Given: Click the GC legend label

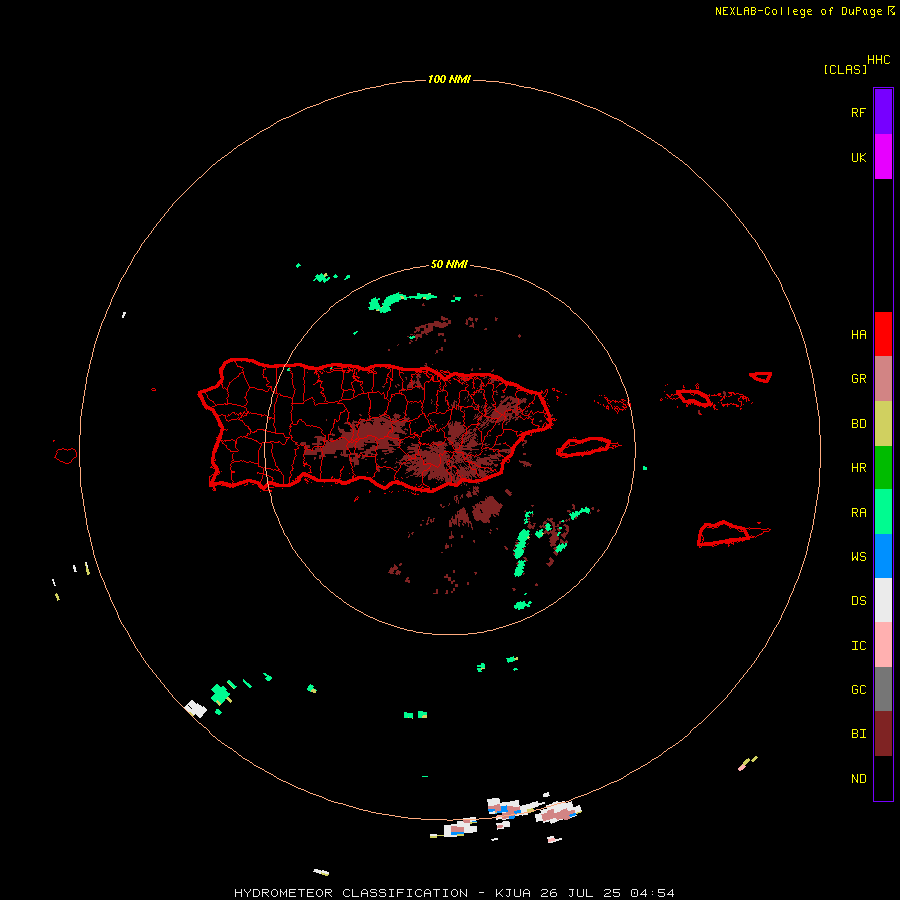Looking at the screenshot, I should (859, 690).
